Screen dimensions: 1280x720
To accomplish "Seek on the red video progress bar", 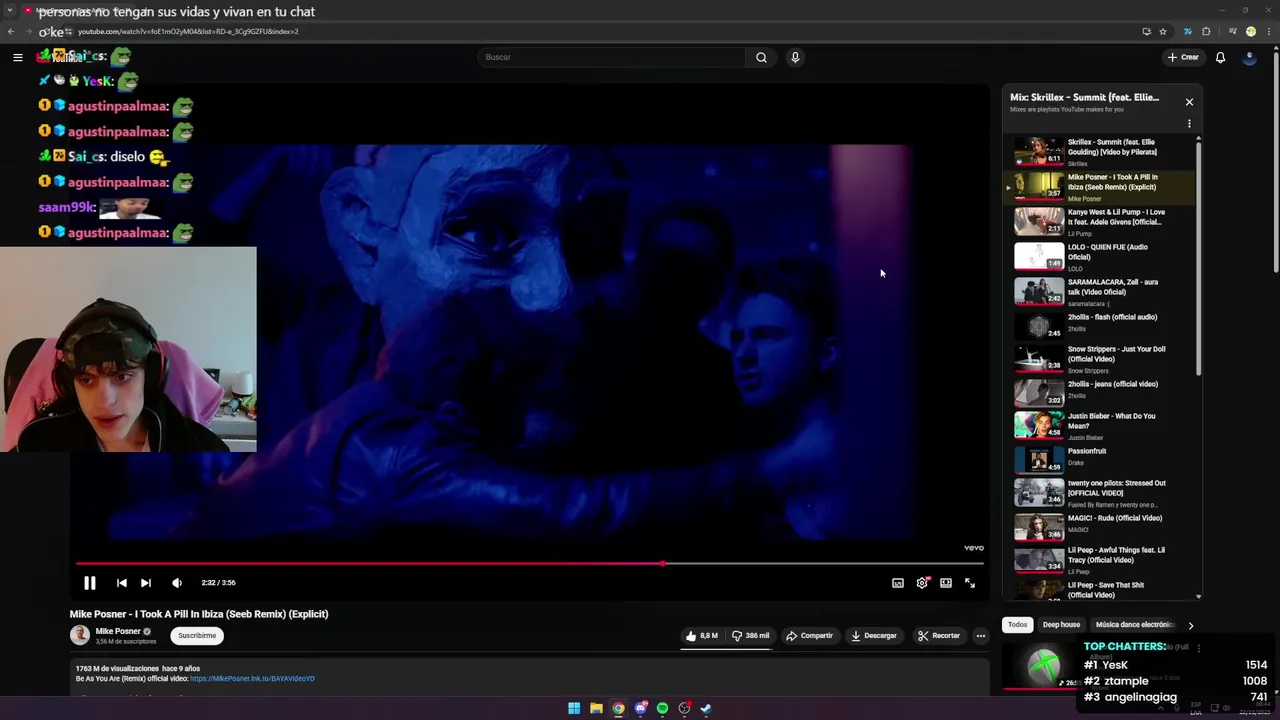I will (x=529, y=564).
